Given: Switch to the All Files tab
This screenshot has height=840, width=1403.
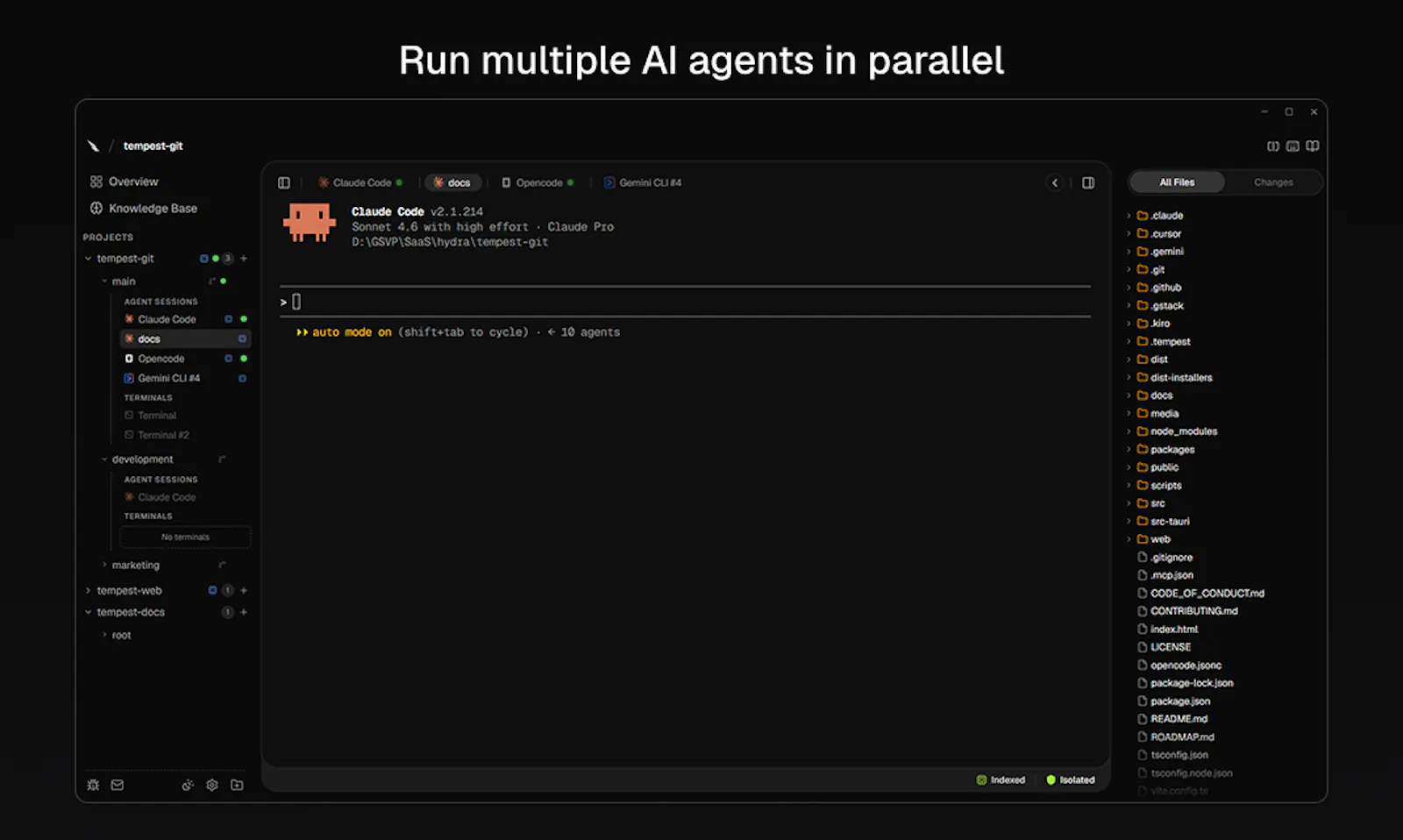Looking at the screenshot, I should (1177, 182).
